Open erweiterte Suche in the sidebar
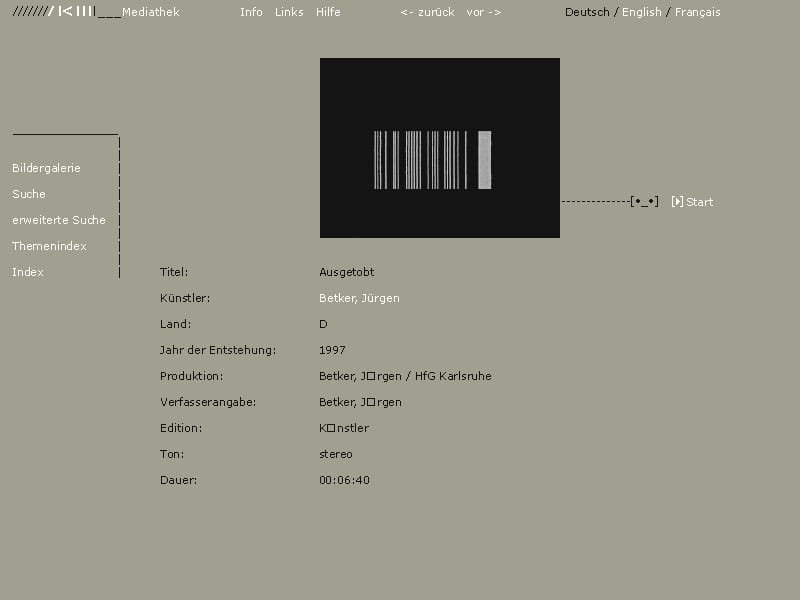This screenshot has height=600, width=800. [x=59, y=220]
